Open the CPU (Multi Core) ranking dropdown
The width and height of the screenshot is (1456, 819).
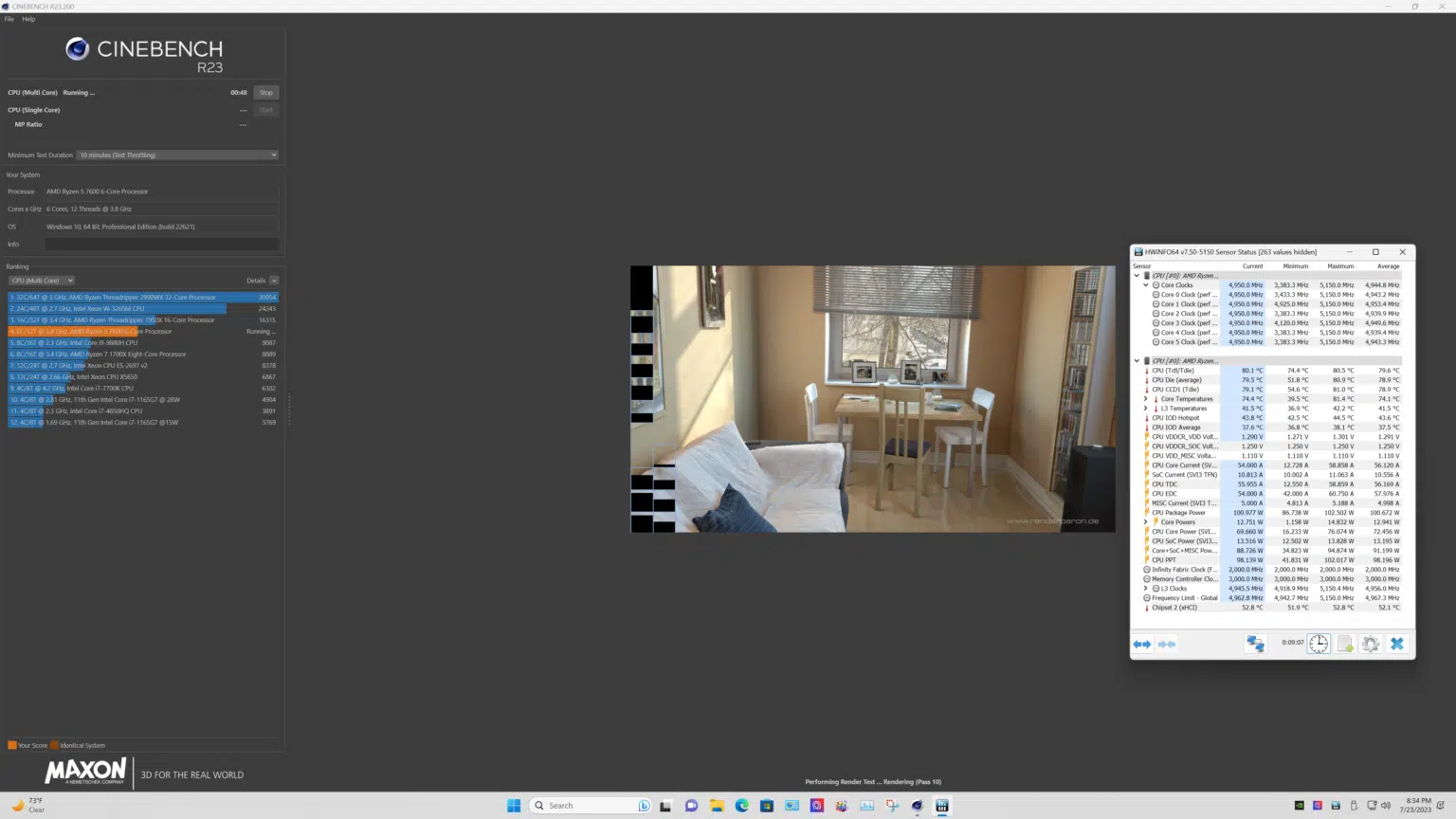pyautogui.click(x=42, y=281)
